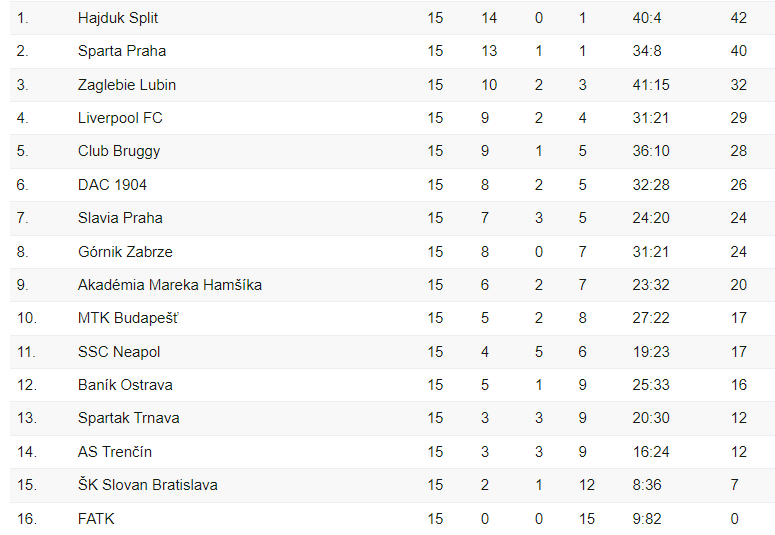Click Spartak Trnava team name
Viewport: 775px width, 535px height.
click(x=129, y=418)
